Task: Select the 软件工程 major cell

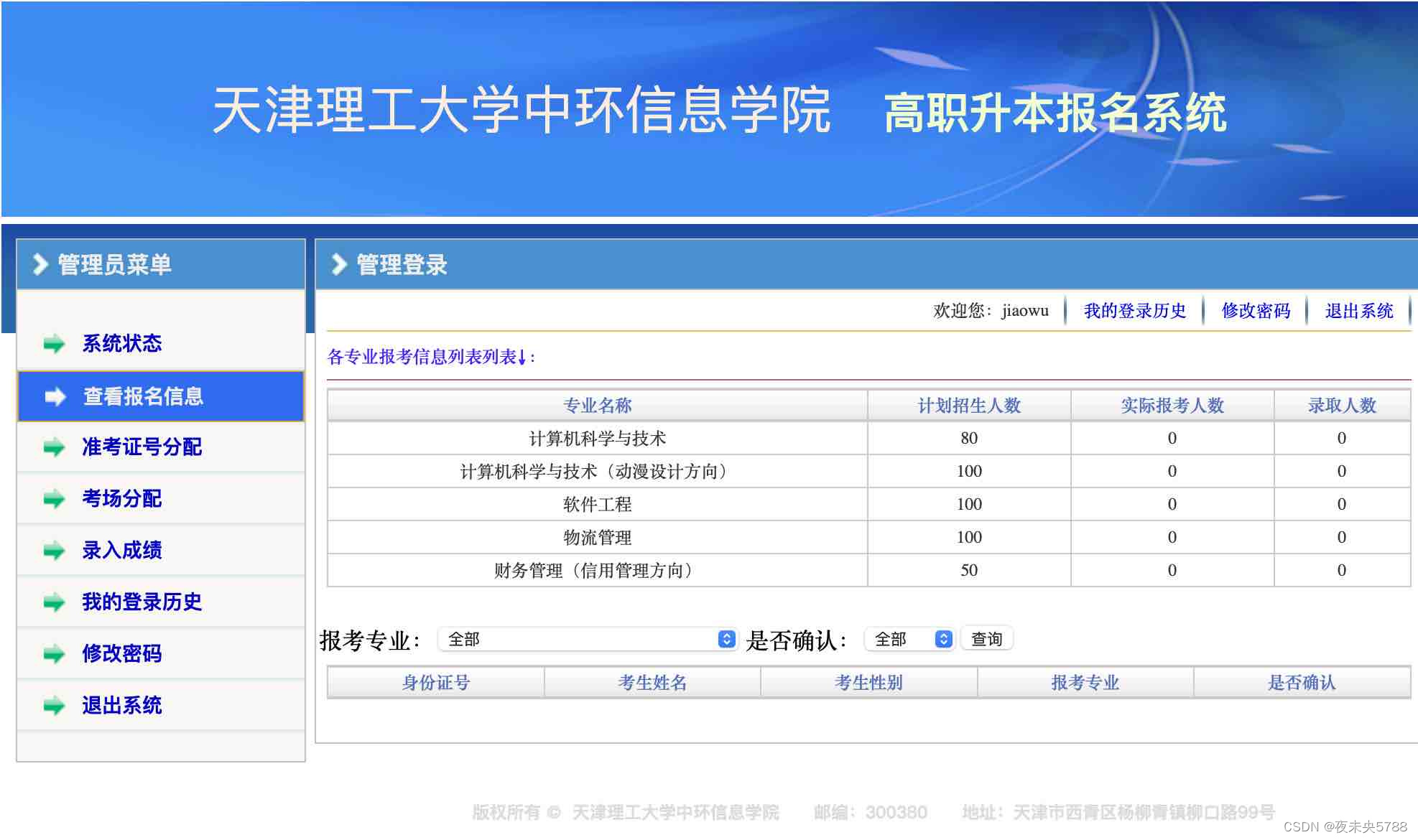Action: click(597, 504)
